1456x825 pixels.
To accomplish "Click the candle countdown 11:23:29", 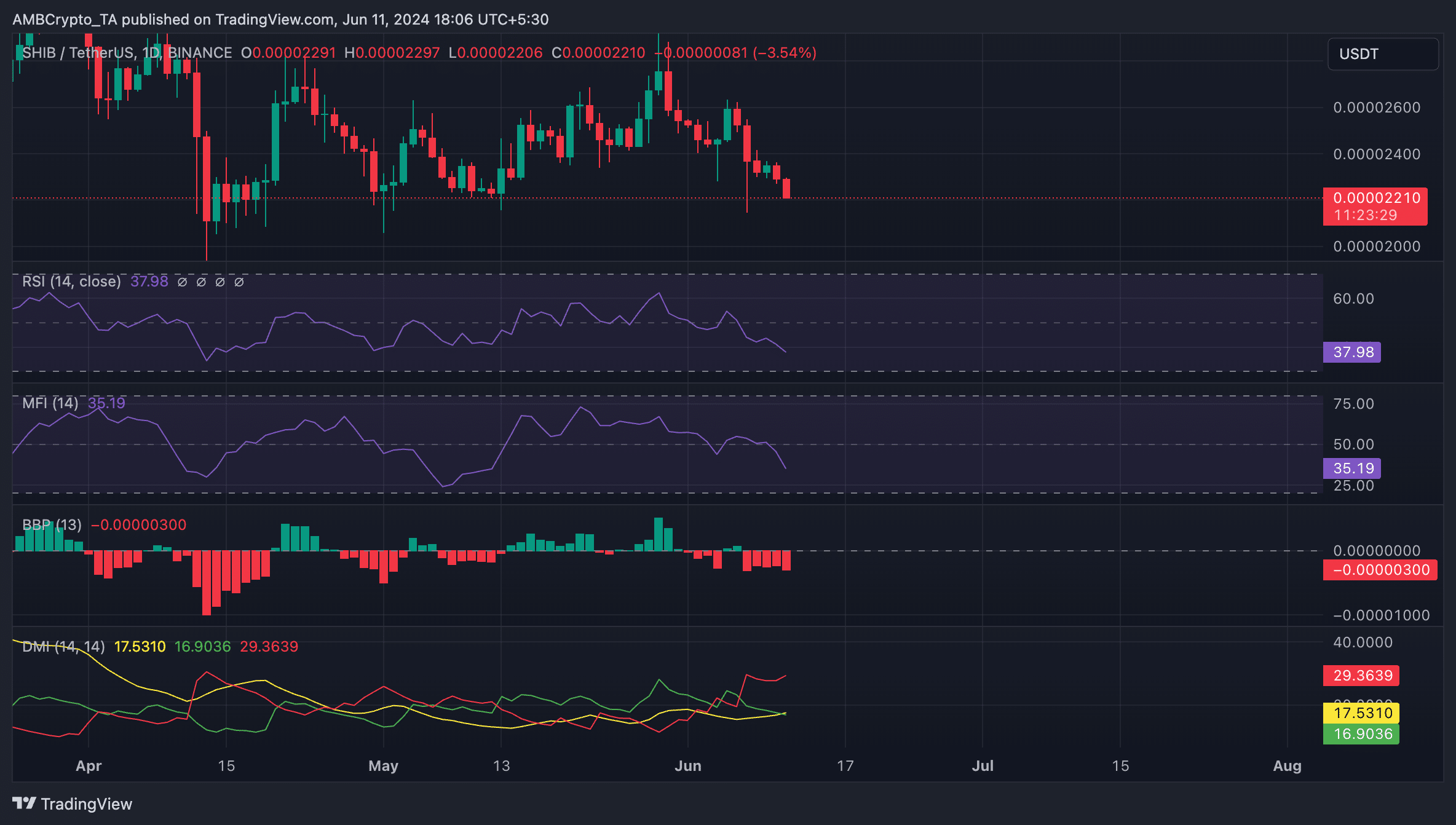I will coord(1366,215).
